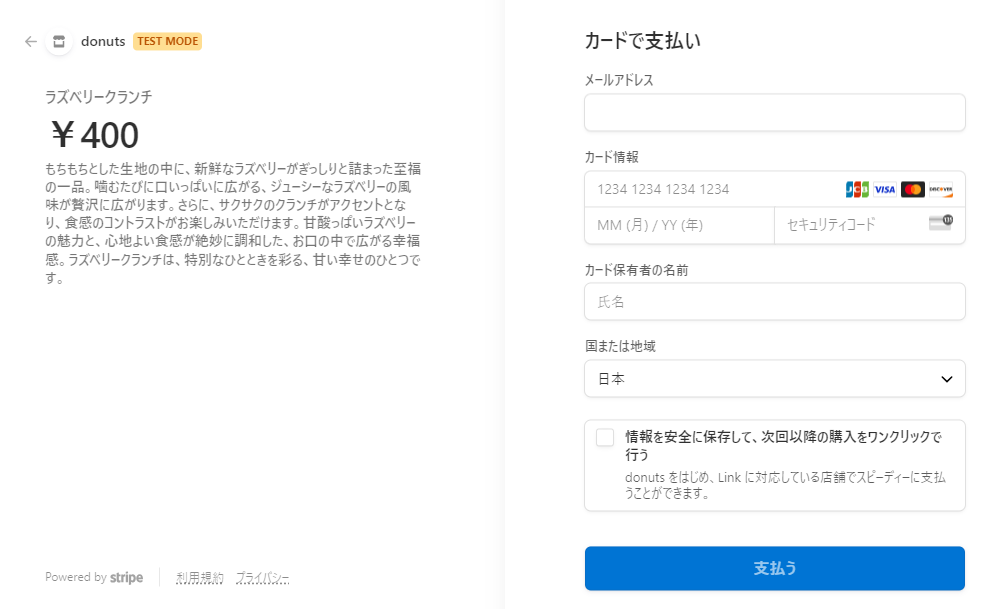
Task: Click the MM / YY expiry field
Action: (679, 225)
